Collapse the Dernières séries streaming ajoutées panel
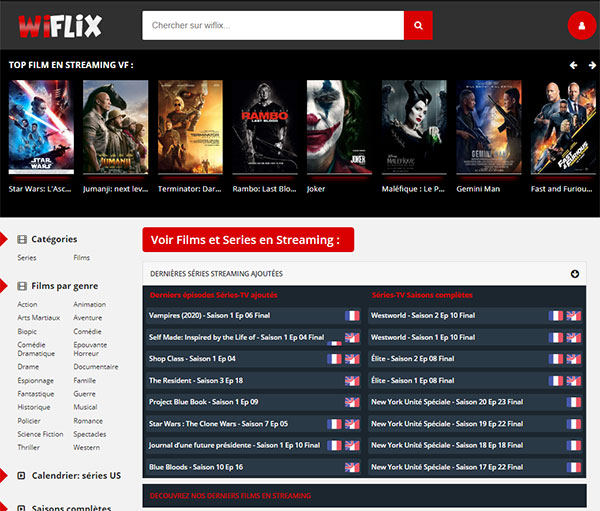 [575, 274]
